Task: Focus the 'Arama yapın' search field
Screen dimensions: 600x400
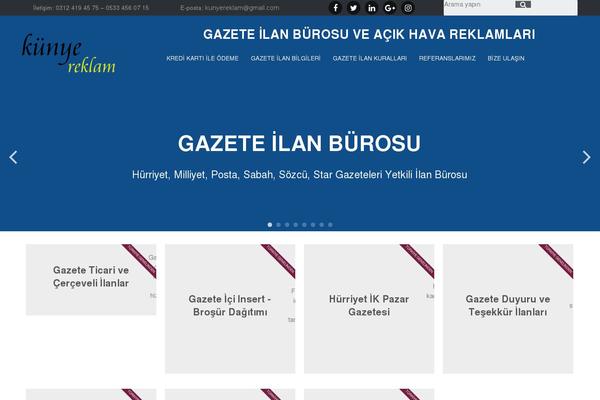Action: coord(479,5)
